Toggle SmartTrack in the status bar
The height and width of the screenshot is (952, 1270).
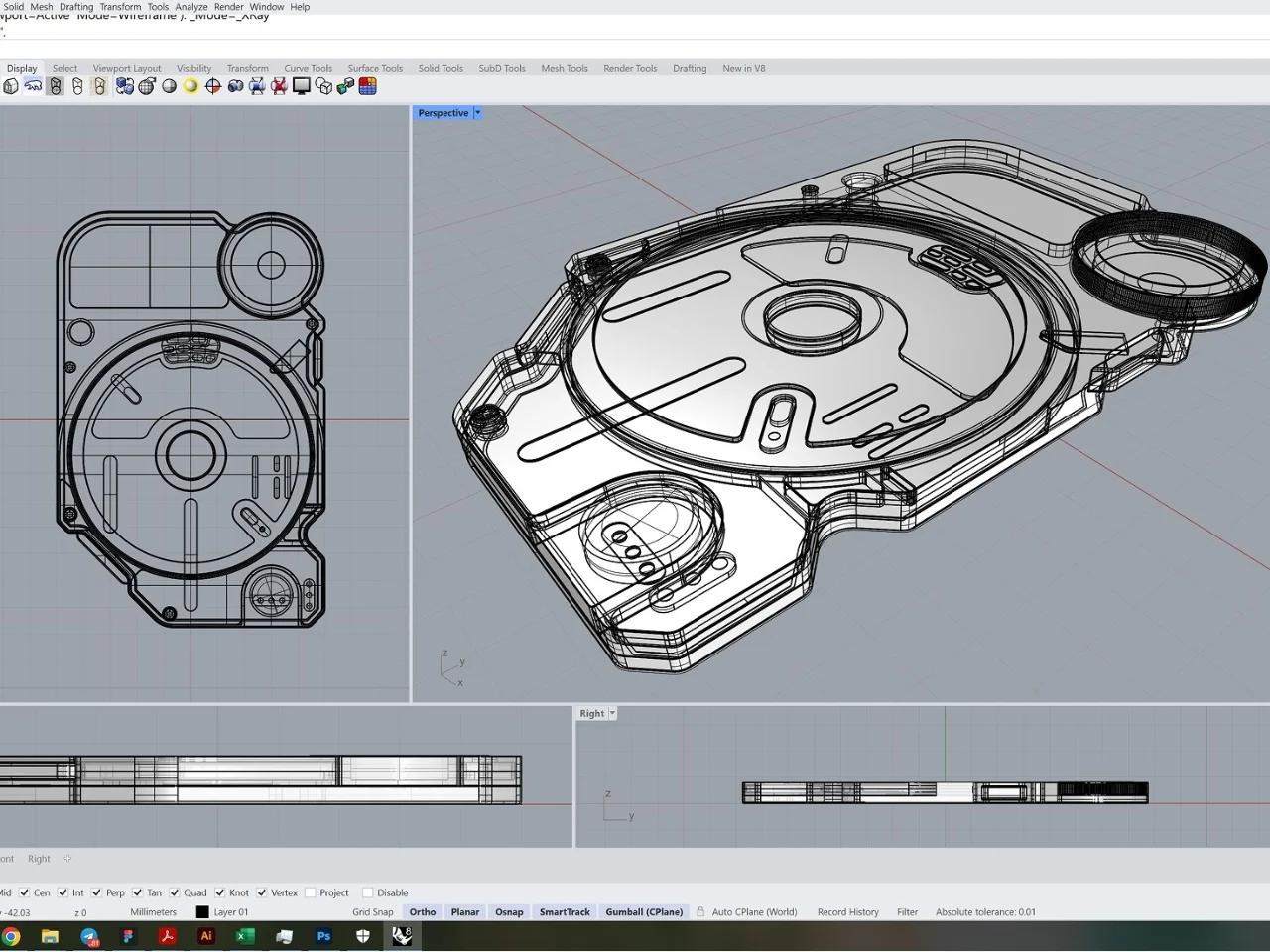[x=565, y=912]
